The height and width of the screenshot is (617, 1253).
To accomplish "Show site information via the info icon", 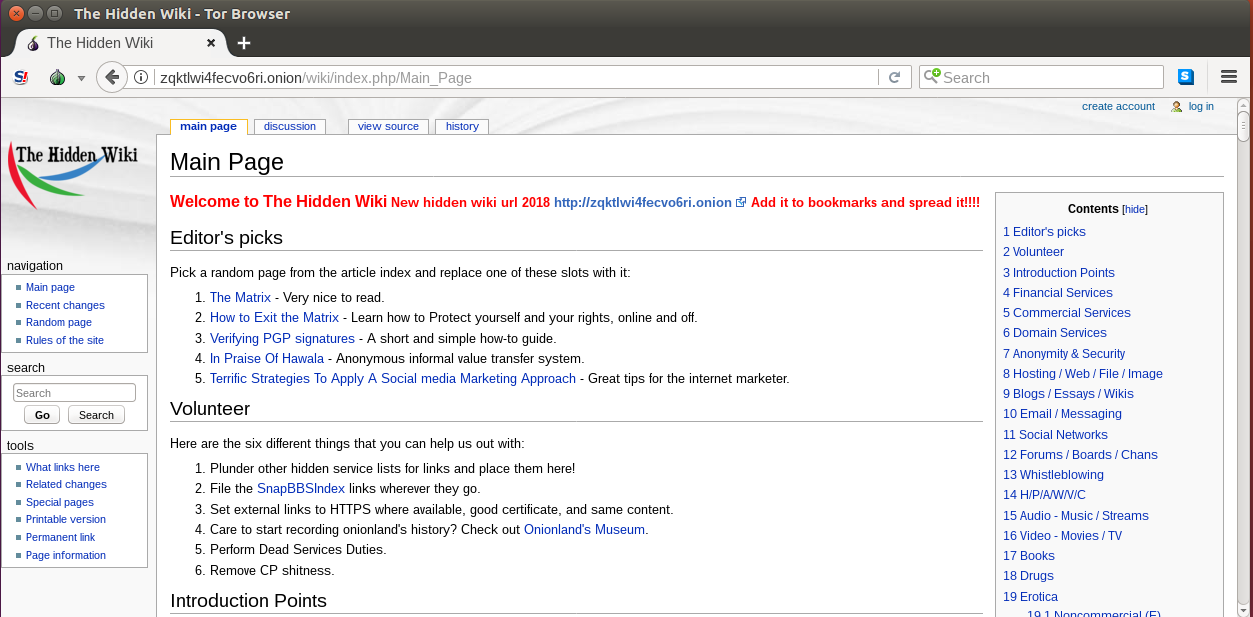I will pos(142,77).
